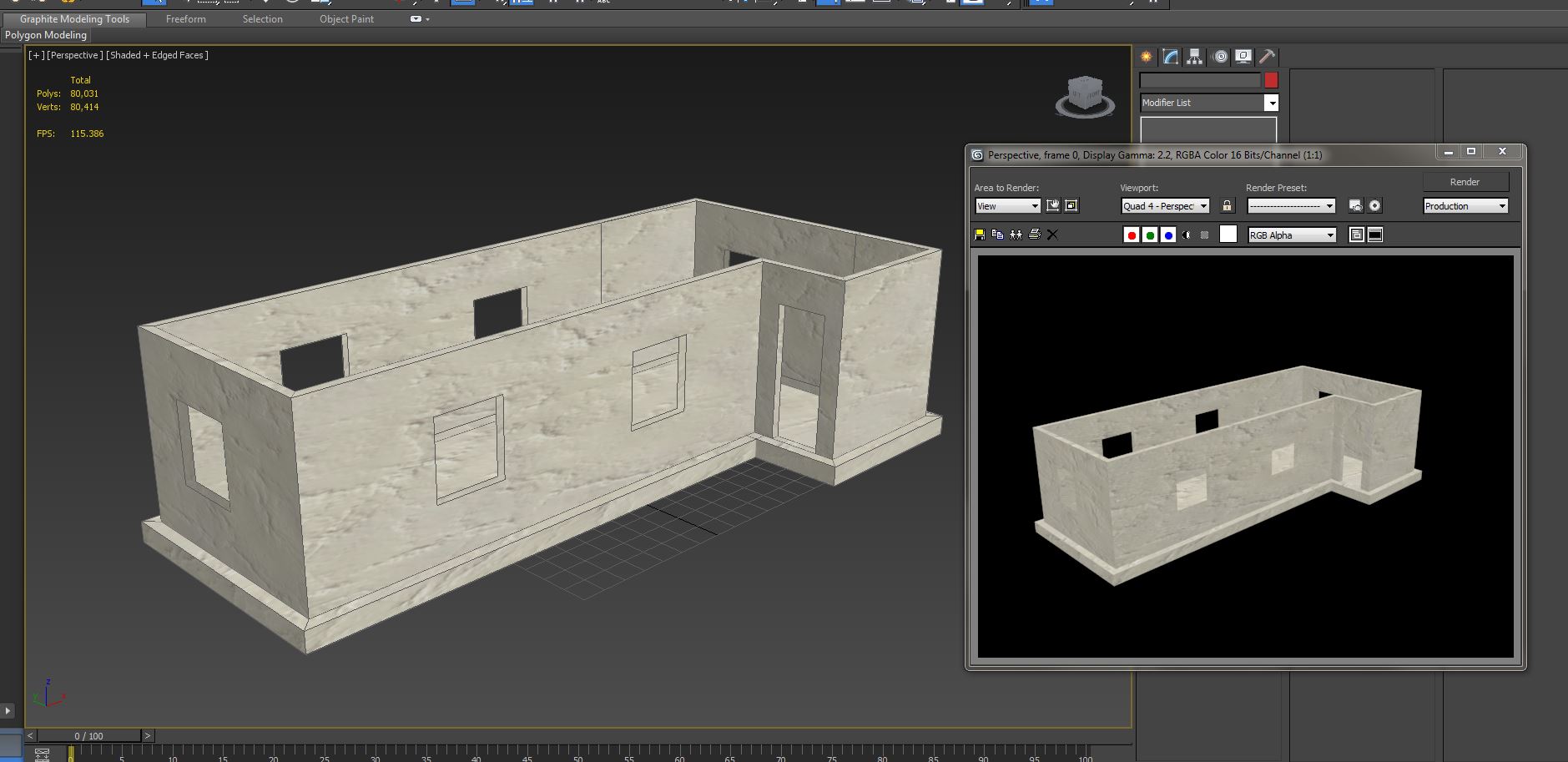Toggle the monochrome channel view
Screen dimensions: 1568x762
1187,235
